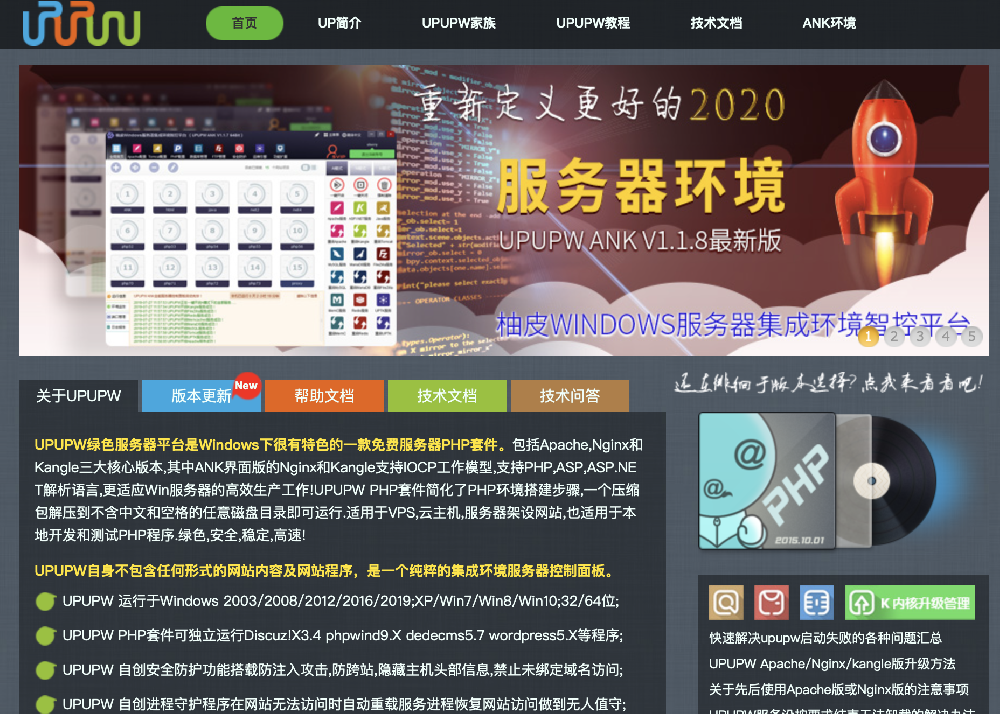Select banner slide indicator 1
This screenshot has height=714, width=1000.
(x=868, y=336)
